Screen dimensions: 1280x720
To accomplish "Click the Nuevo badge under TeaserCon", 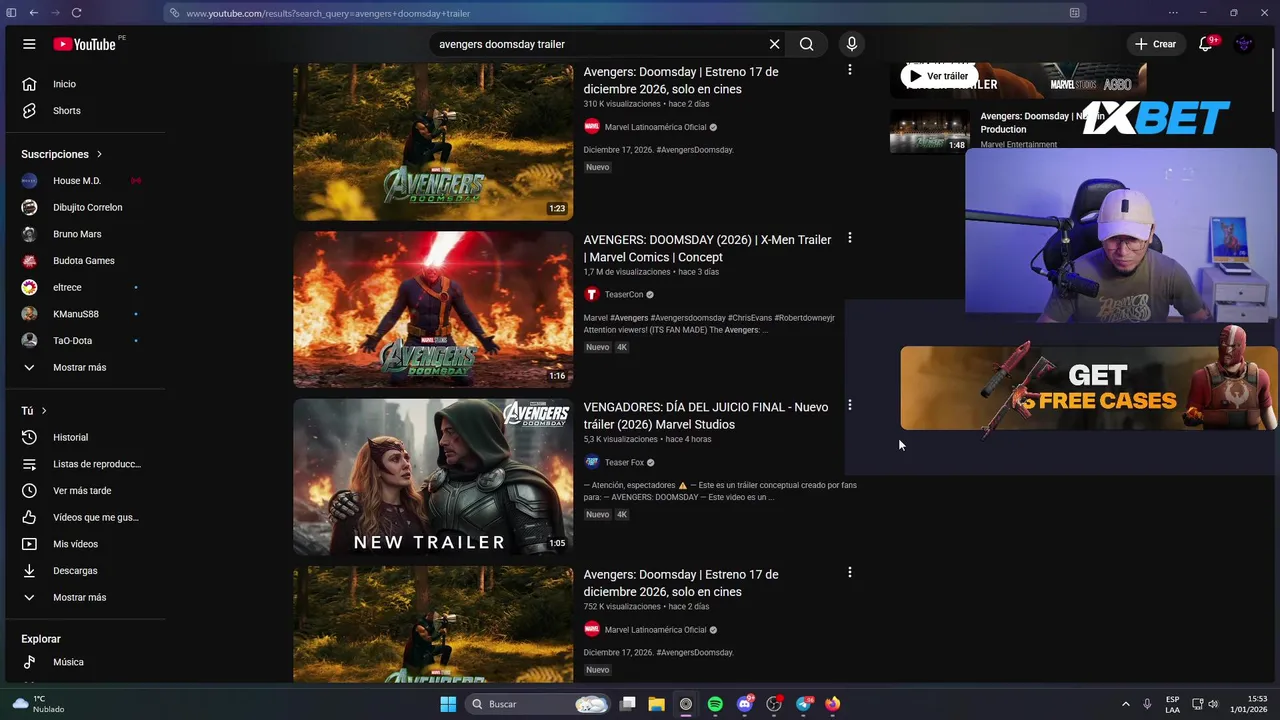I will 597,347.
